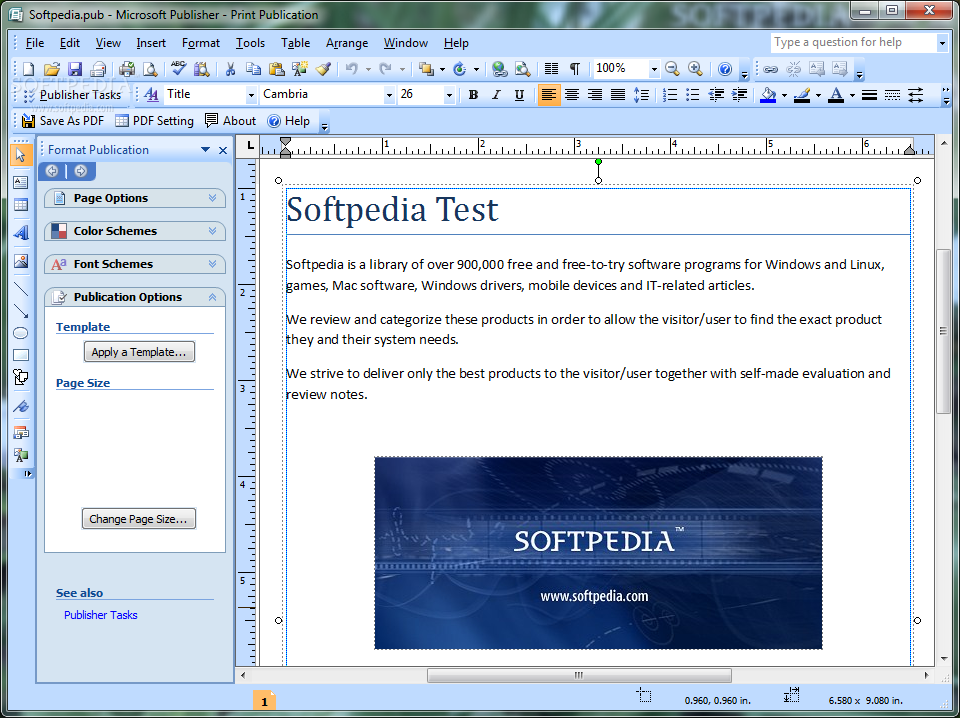Viewport: 960px width, 718px height.
Task: Open the Style dropdown showing Title
Action: (x=250, y=95)
